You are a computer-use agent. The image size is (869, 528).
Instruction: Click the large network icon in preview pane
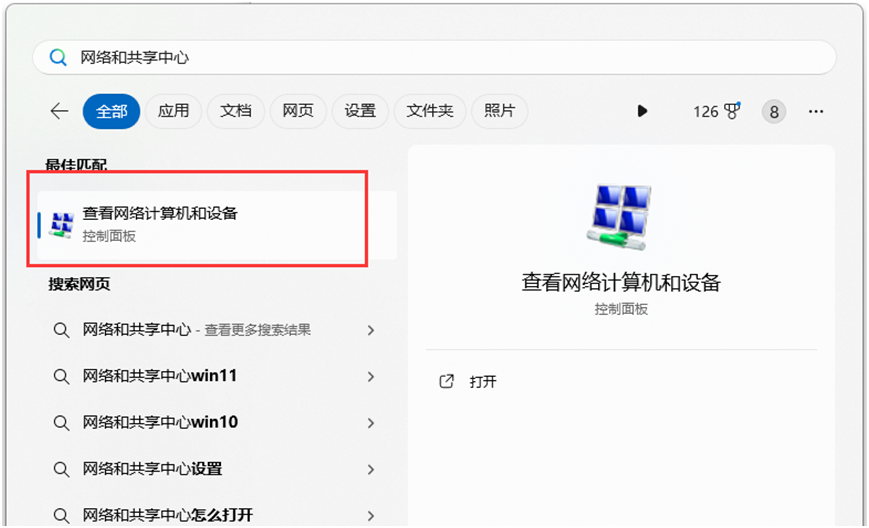click(x=620, y=217)
